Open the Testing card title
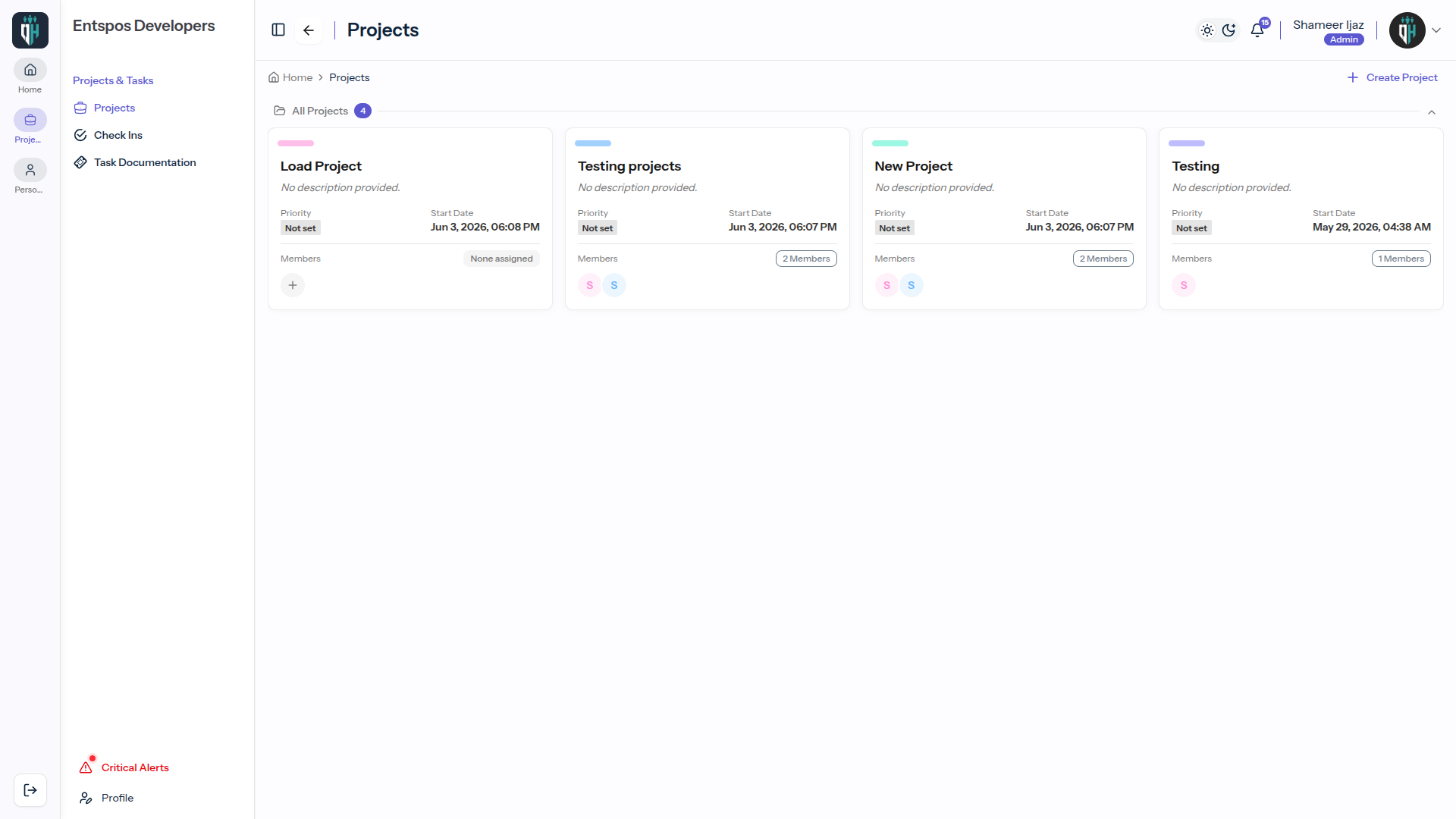The height and width of the screenshot is (819, 1456). point(1195,166)
